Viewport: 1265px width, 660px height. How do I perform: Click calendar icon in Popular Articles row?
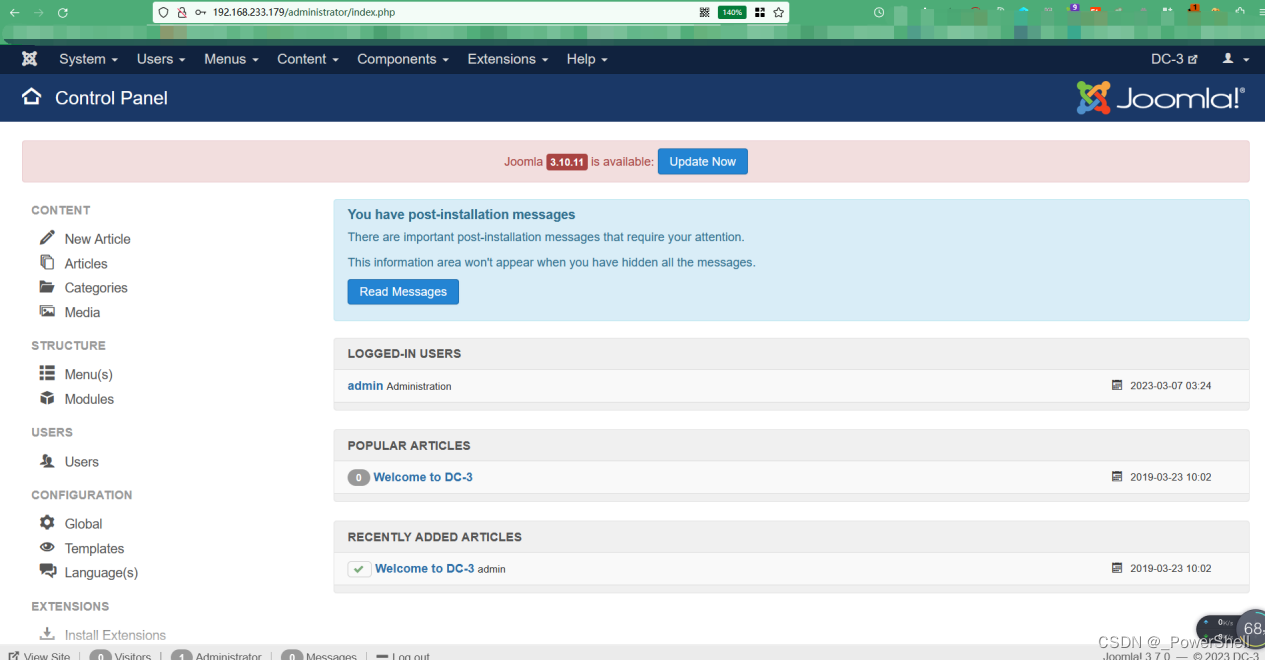(1117, 477)
